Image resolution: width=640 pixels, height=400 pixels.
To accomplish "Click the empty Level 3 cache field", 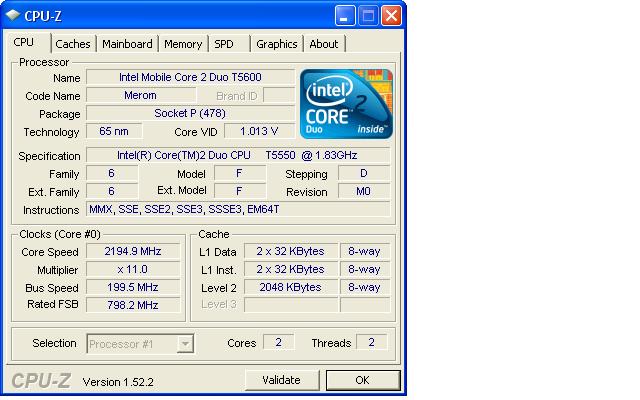I will click(291, 304).
